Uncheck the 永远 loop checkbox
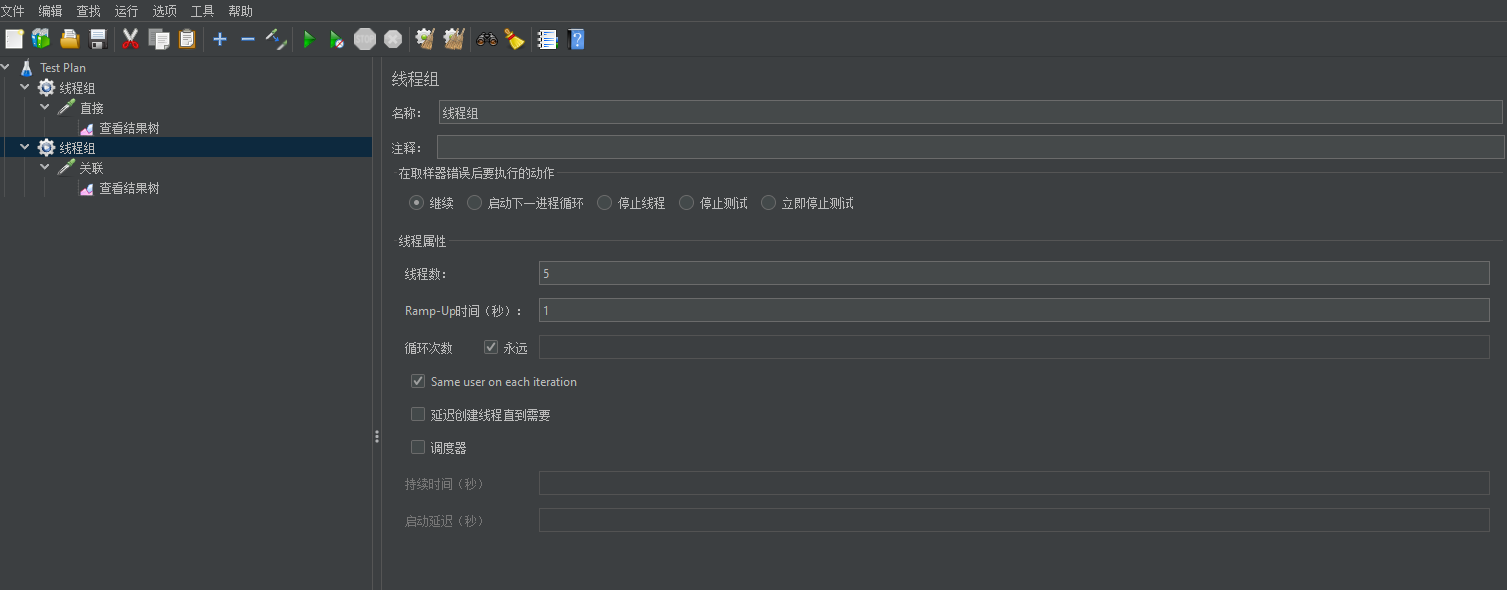 click(x=491, y=348)
